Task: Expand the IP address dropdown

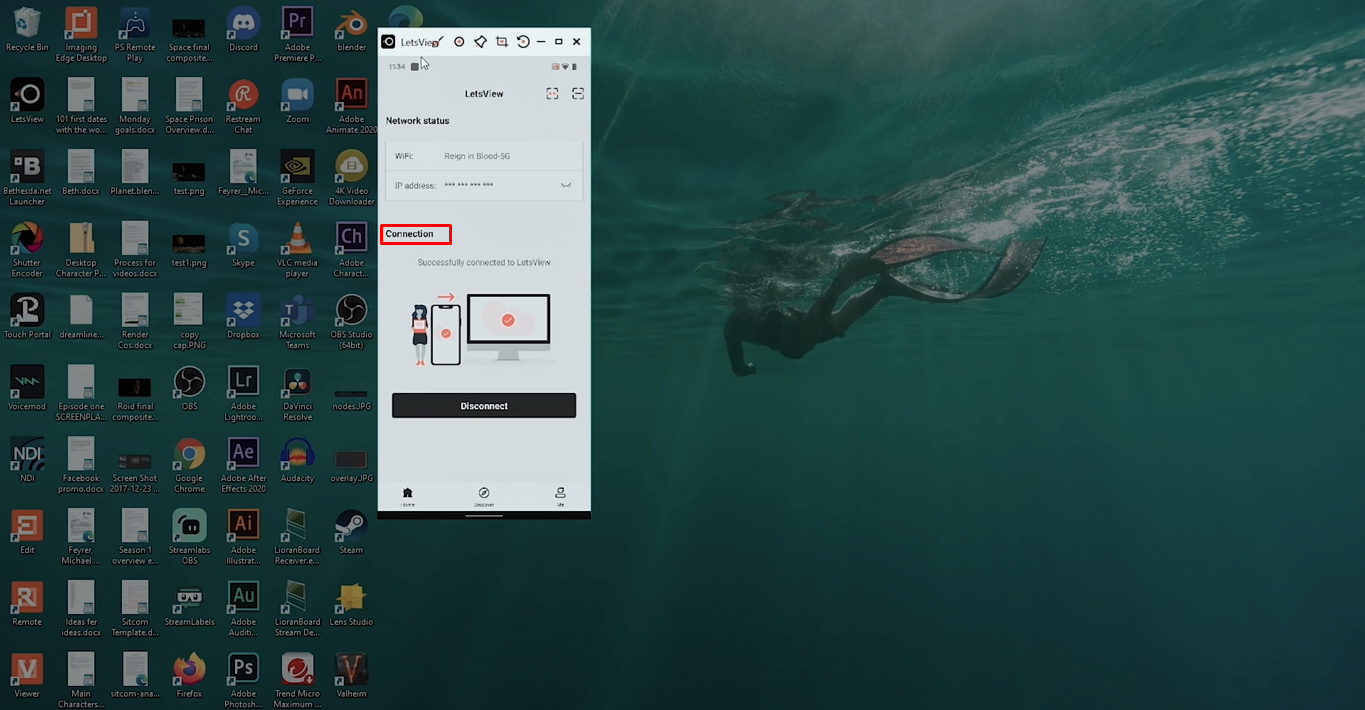Action: click(567, 185)
